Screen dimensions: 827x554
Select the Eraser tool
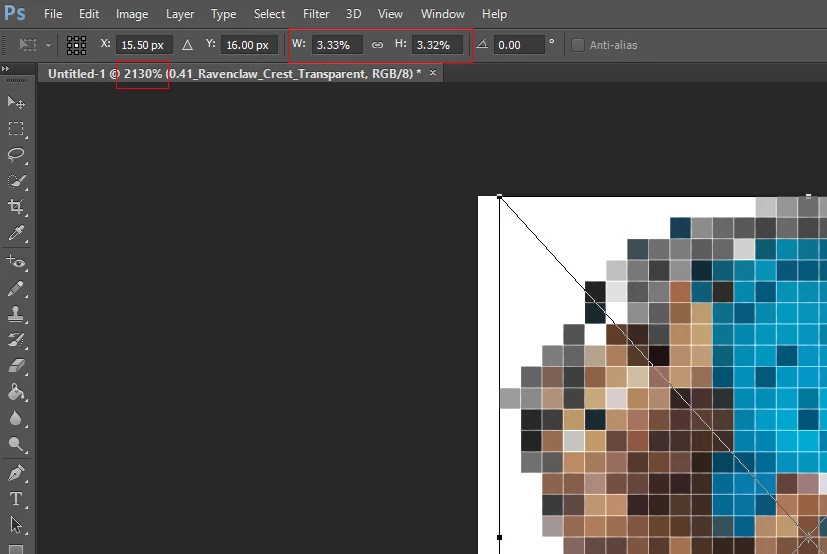point(16,366)
